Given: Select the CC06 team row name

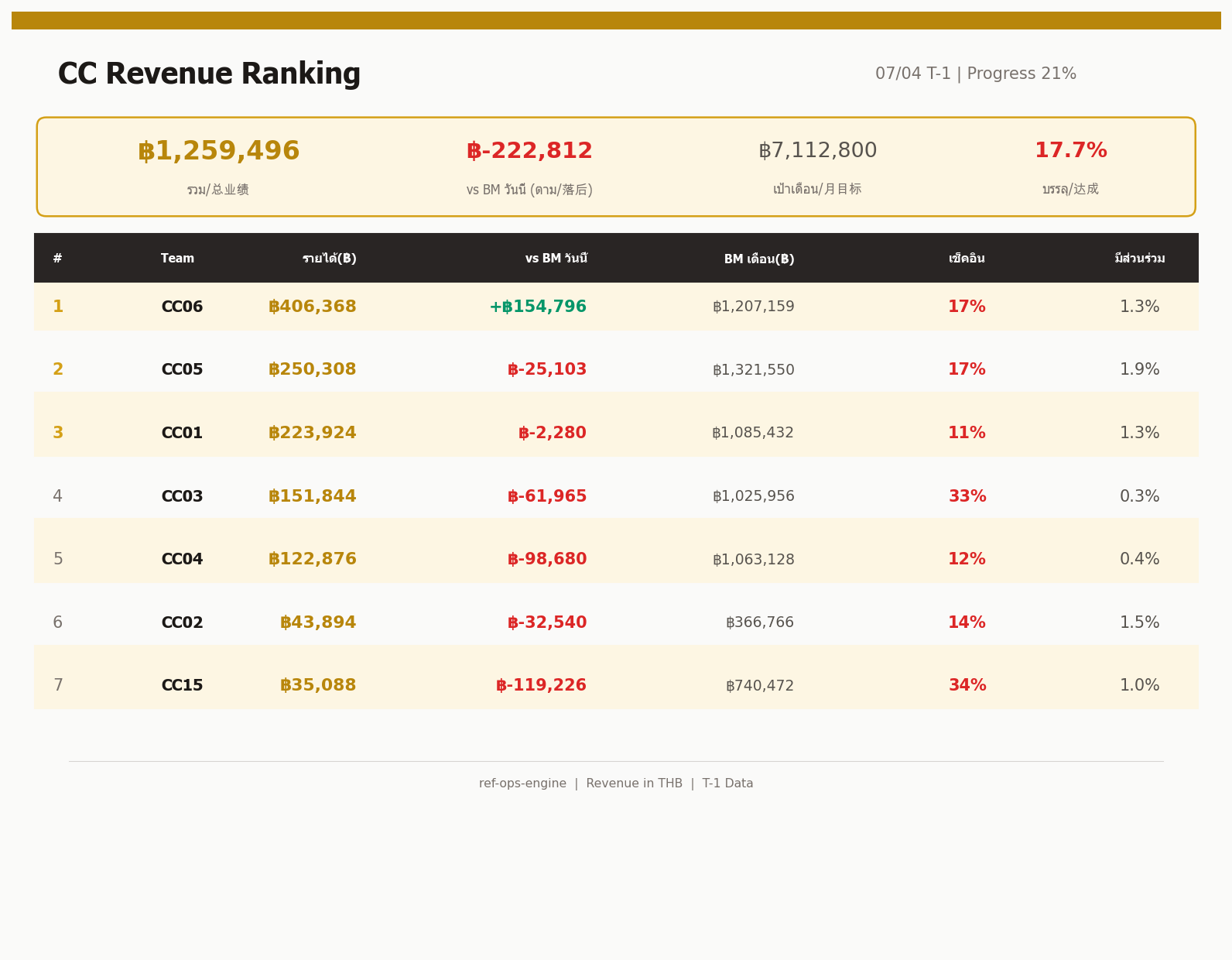Looking at the screenshot, I should coord(182,307).
